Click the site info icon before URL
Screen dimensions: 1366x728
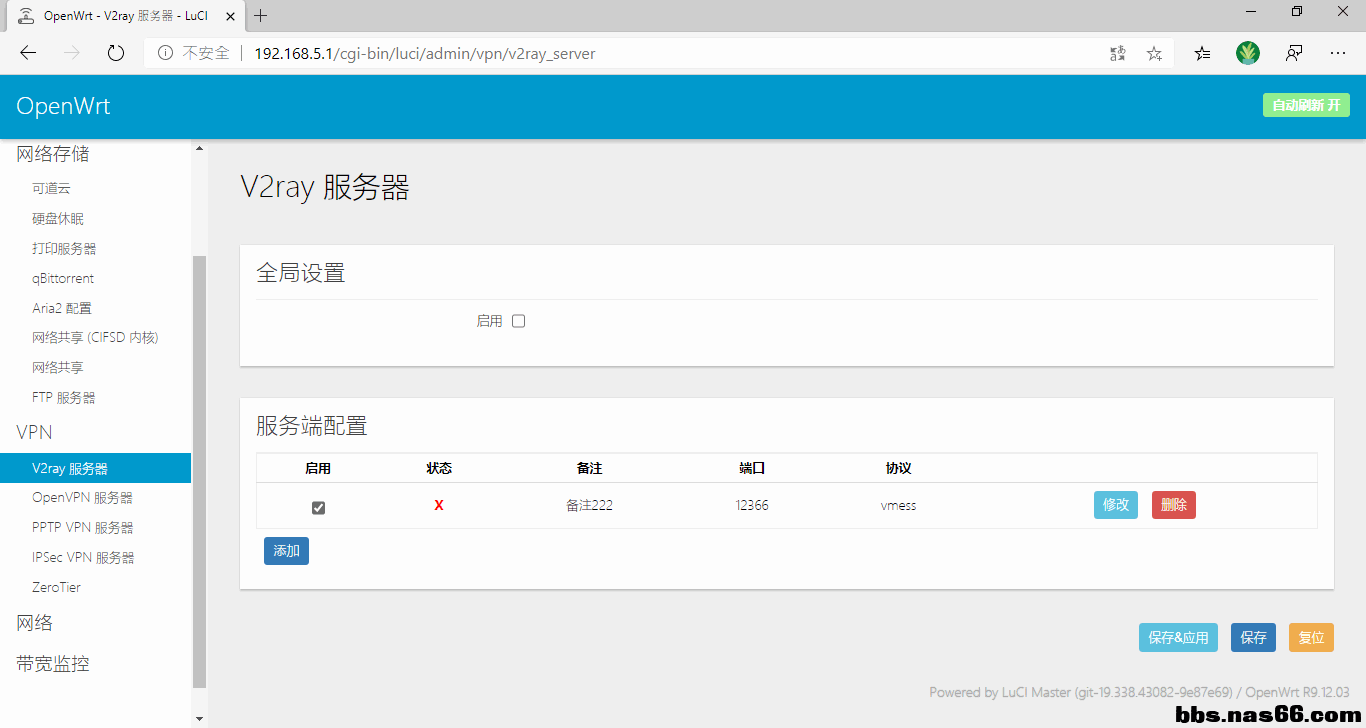point(165,53)
